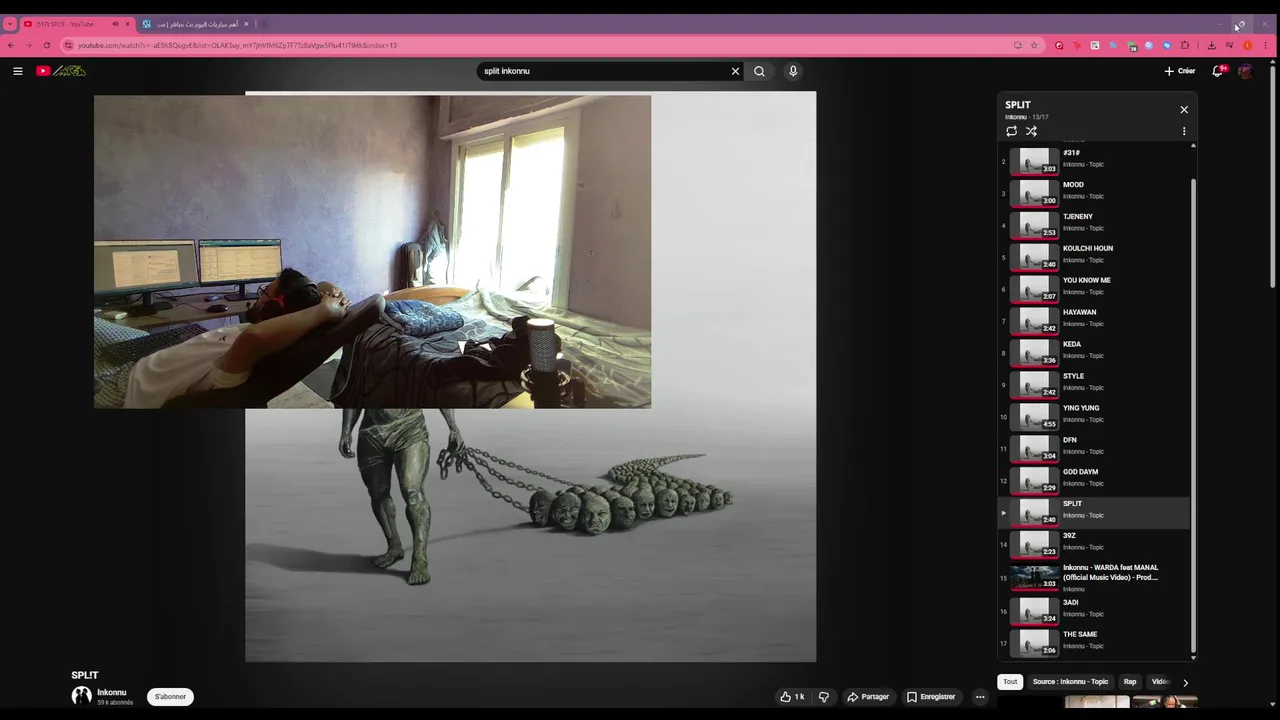Click the webcam overlay on the video
This screenshot has height=720, width=1280.
tap(372, 252)
